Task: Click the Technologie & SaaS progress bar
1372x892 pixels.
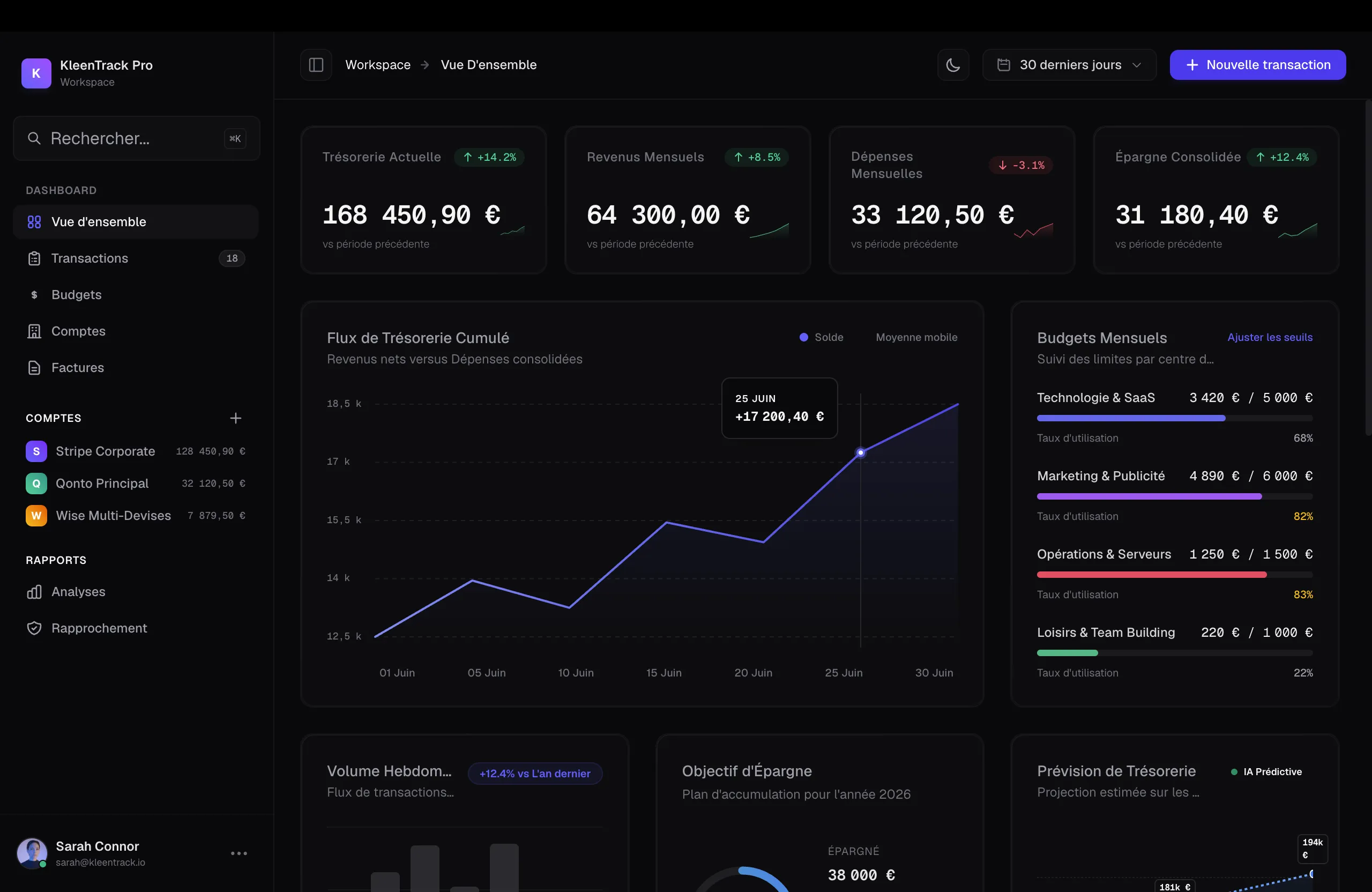Action: (1174, 419)
